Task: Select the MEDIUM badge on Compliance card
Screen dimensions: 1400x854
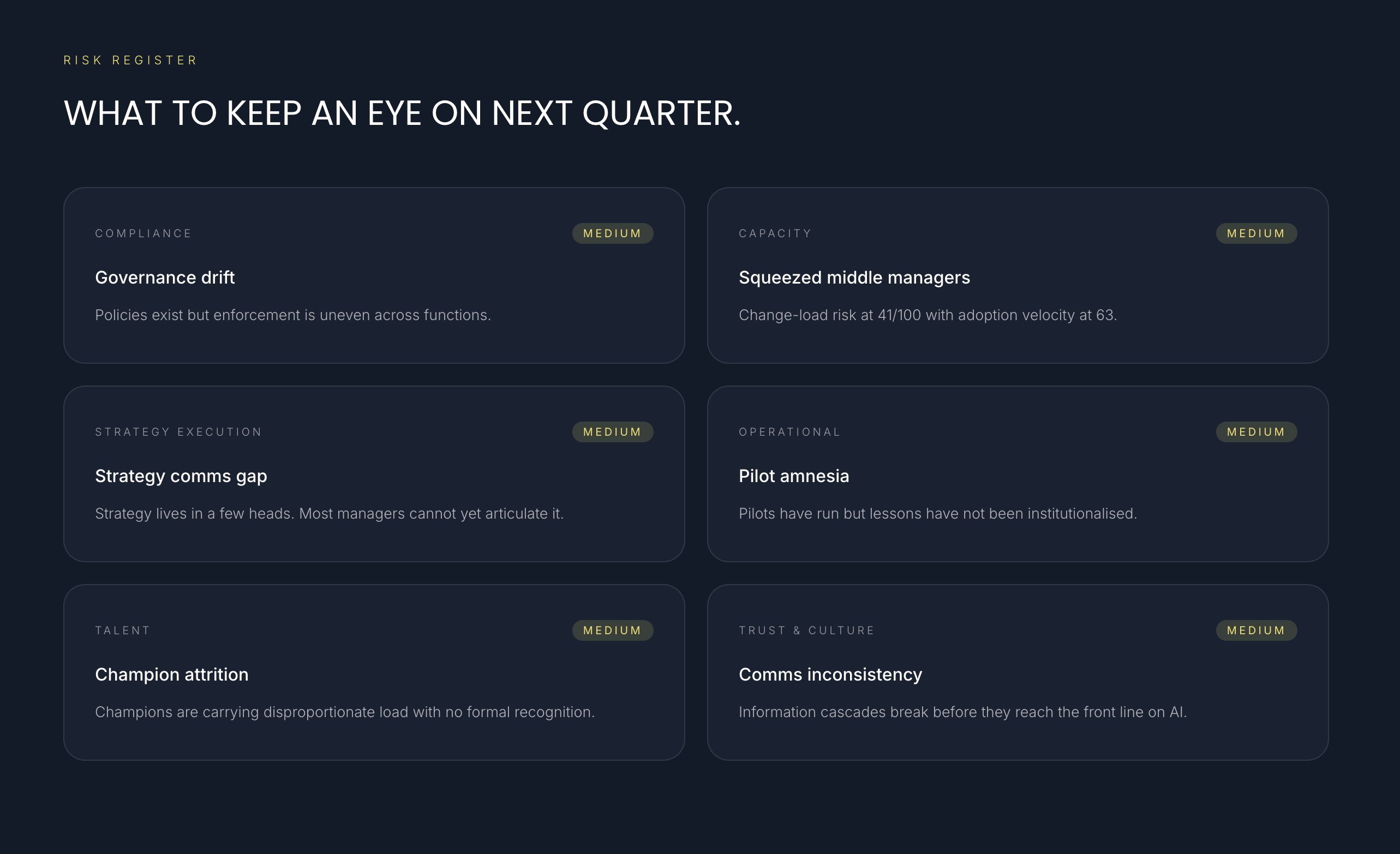Action: (613, 233)
